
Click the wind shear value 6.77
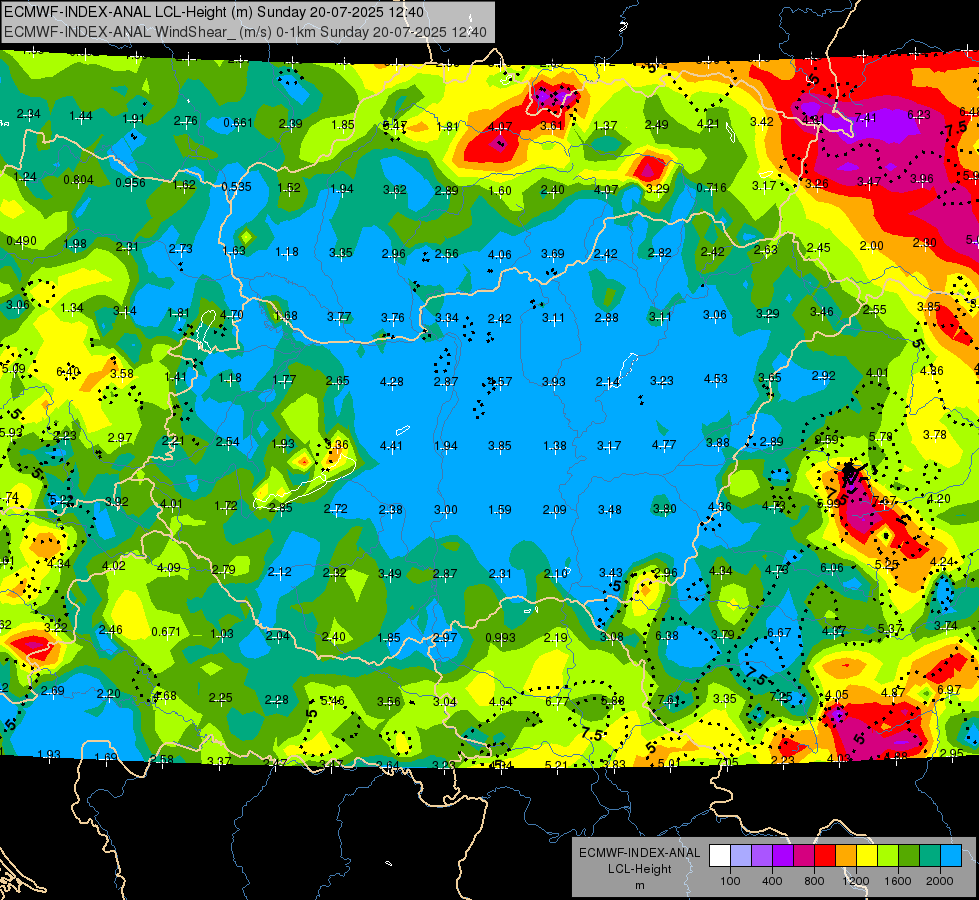pos(557,701)
